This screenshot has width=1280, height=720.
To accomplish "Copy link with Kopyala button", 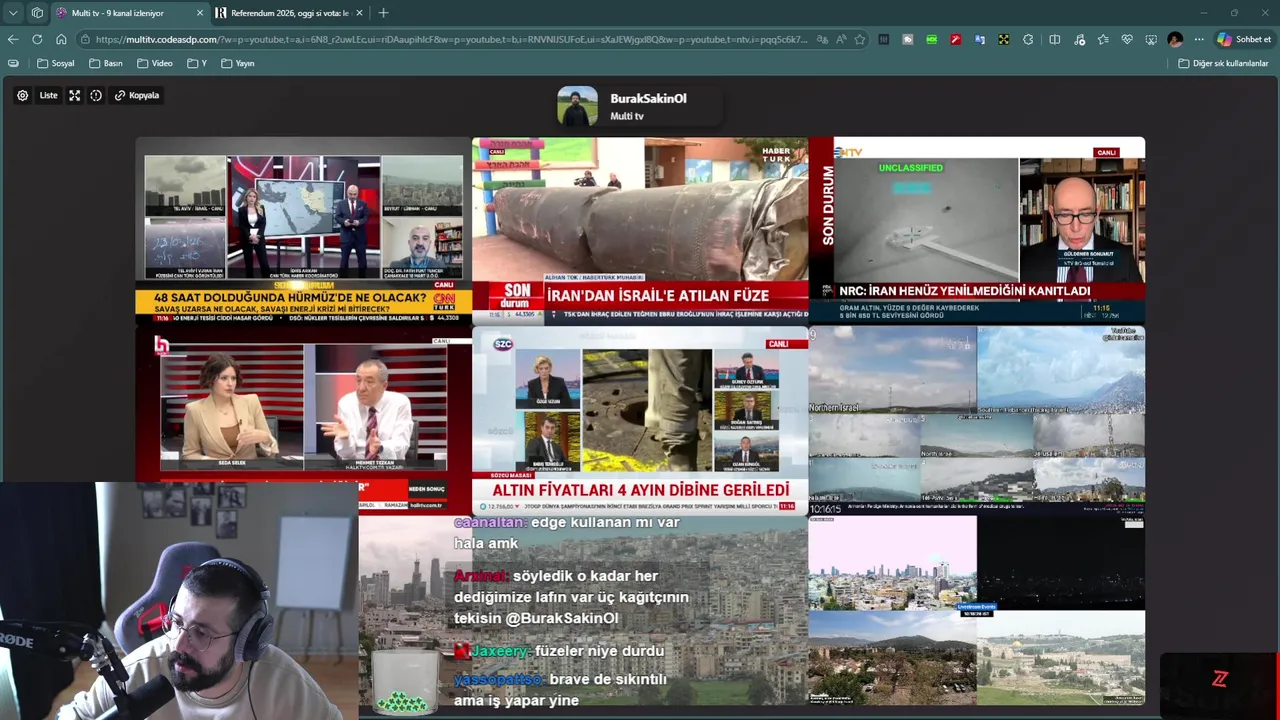I will click(x=137, y=96).
